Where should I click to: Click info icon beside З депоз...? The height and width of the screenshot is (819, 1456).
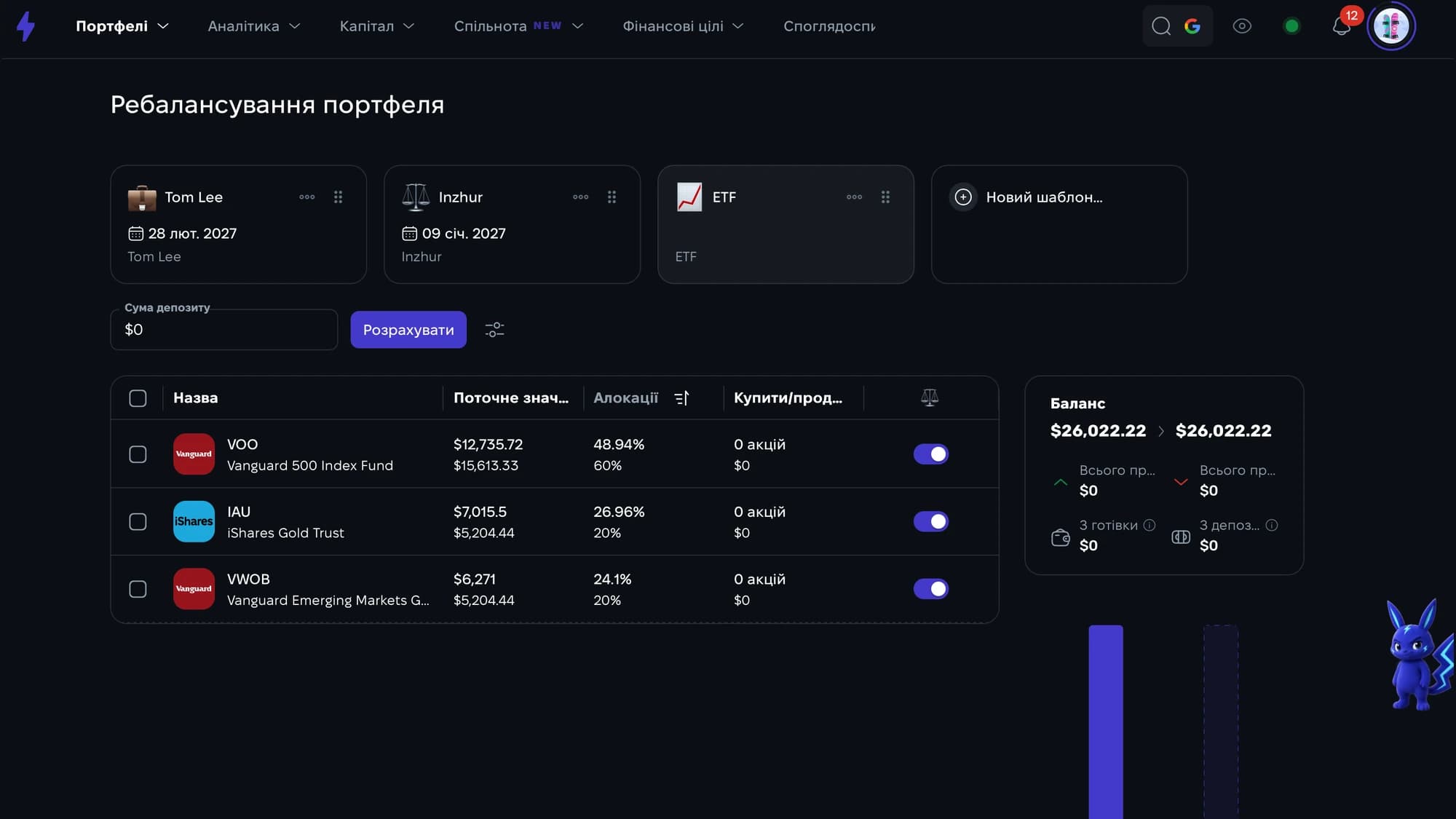[x=1272, y=525]
